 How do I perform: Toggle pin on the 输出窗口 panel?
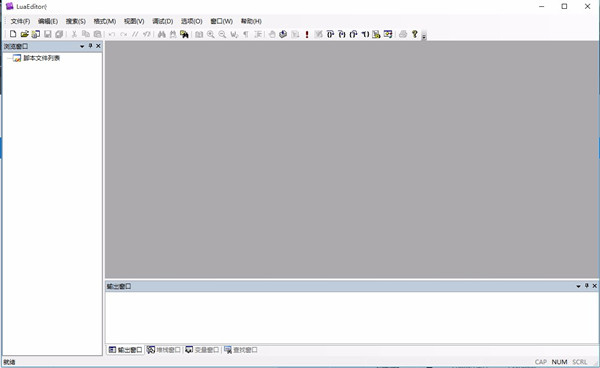click(586, 286)
